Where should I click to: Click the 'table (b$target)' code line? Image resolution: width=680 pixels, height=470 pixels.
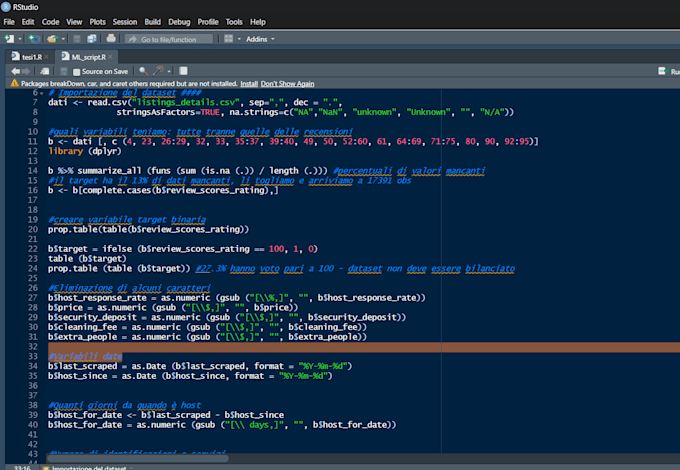87,259
